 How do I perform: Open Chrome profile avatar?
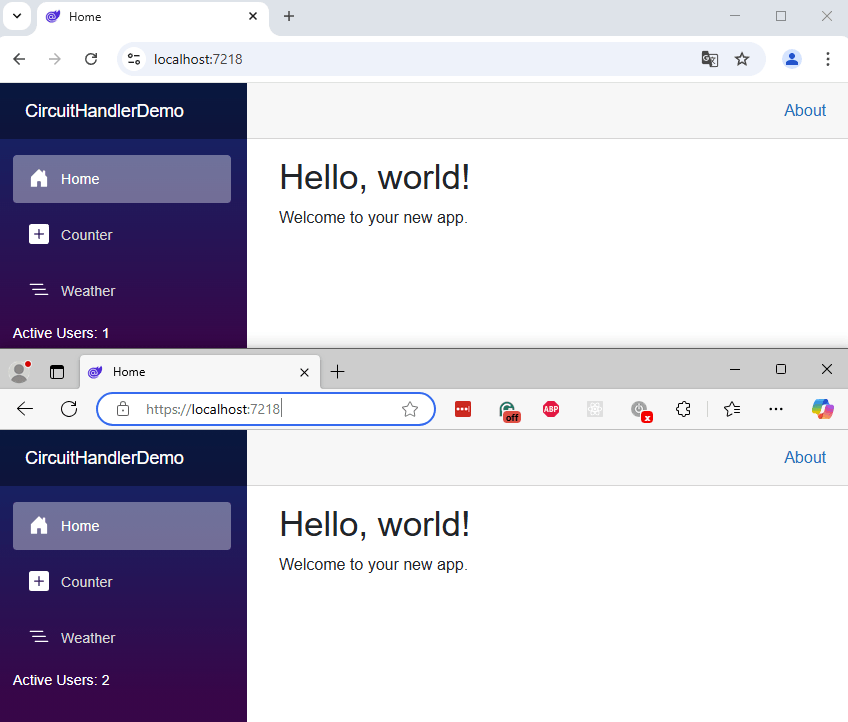792,59
